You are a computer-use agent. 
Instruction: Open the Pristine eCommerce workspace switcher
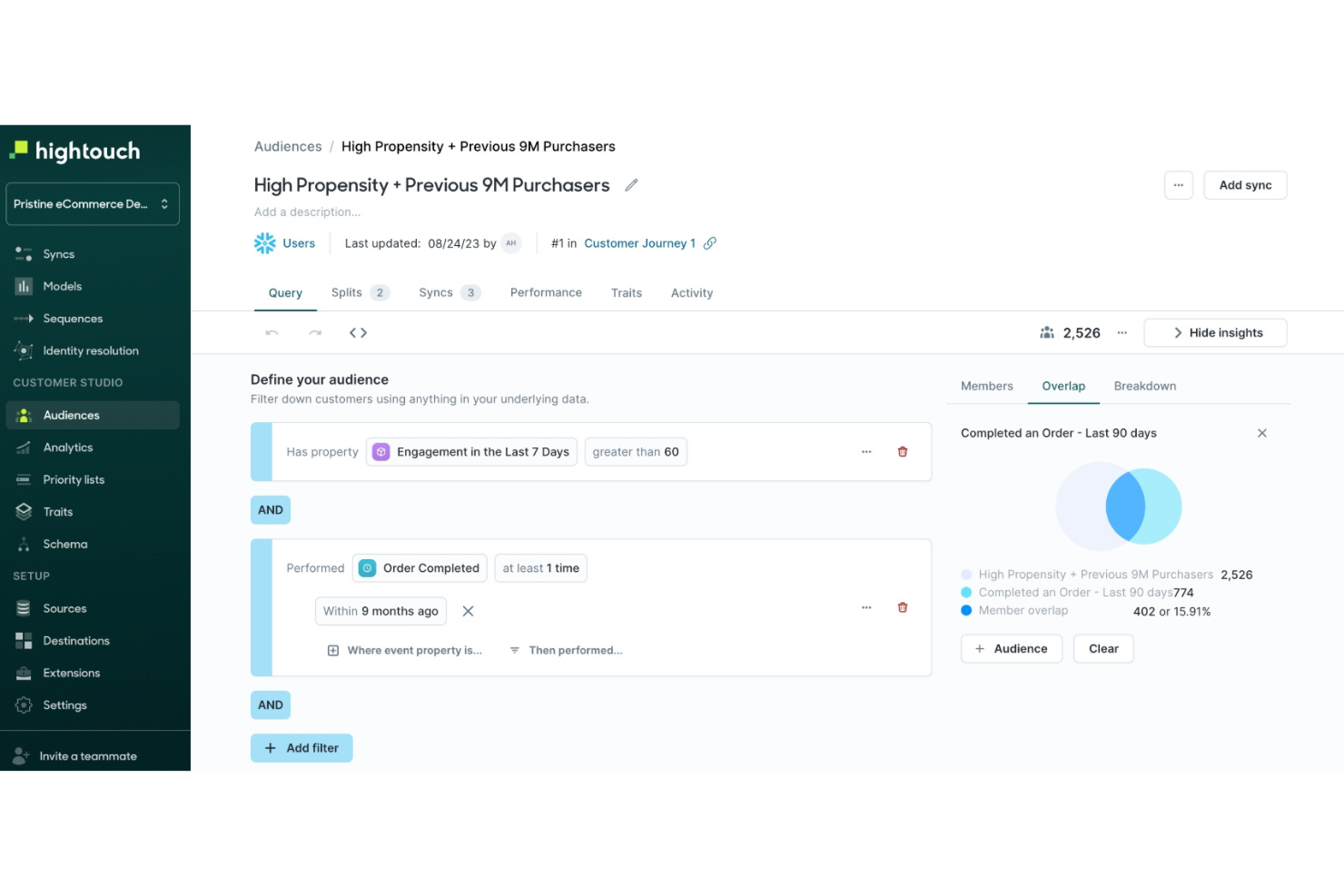click(92, 203)
